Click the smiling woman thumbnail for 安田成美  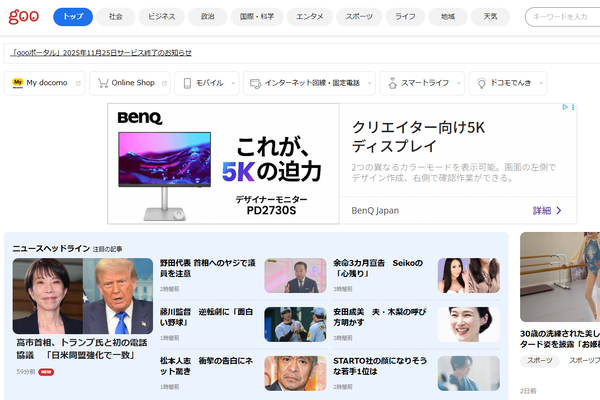[x=468, y=324]
